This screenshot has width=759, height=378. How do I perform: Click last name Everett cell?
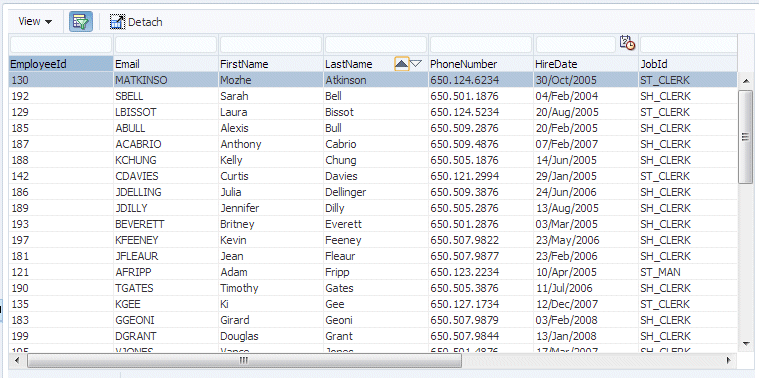(376, 224)
